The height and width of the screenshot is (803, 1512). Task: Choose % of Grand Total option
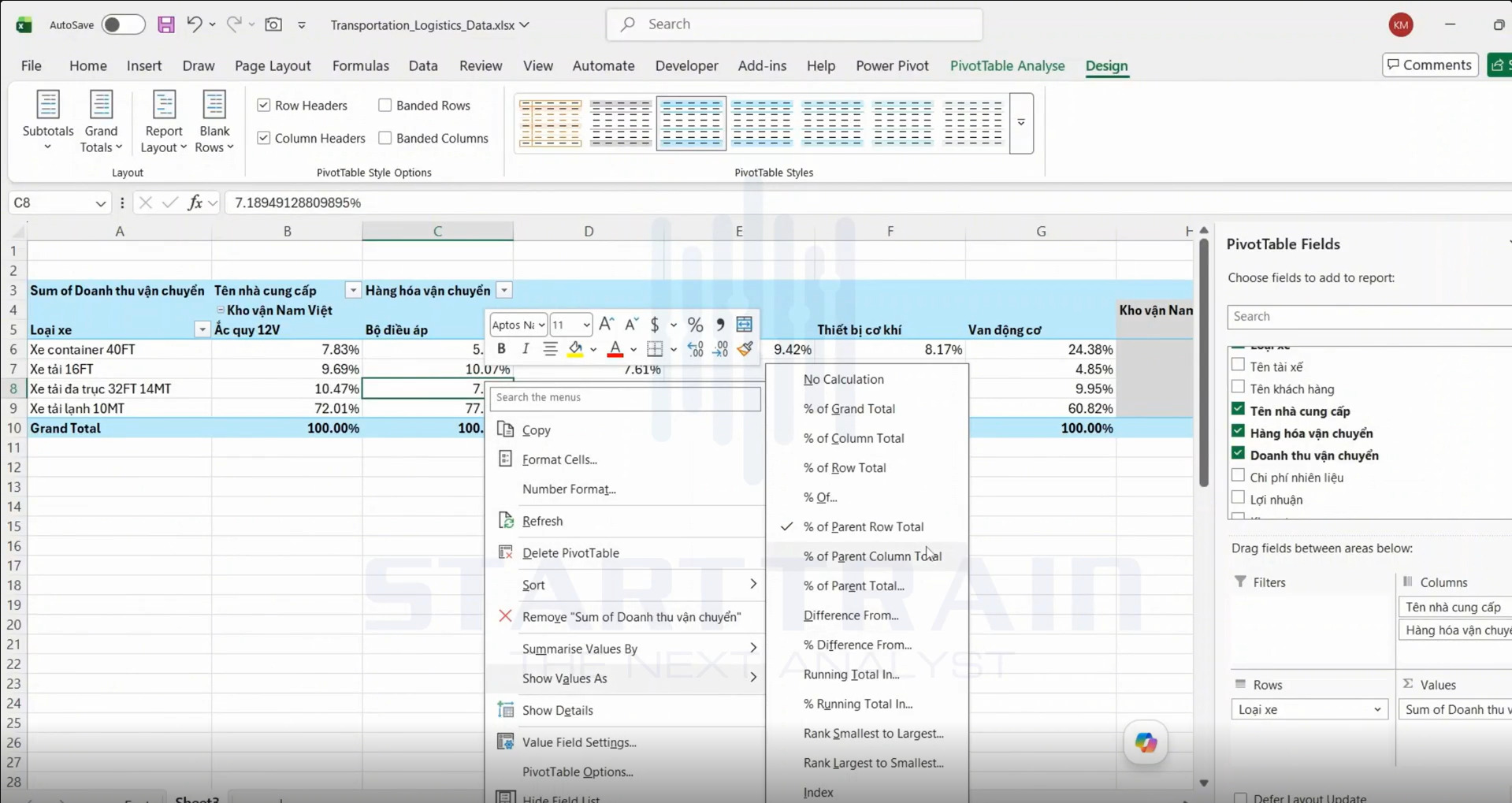click(x=849, y=409)
